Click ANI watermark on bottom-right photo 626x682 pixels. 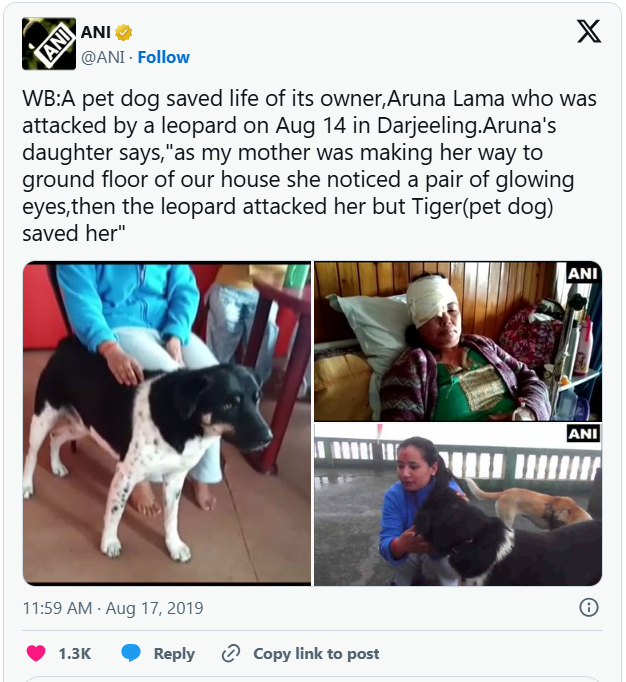[x=583, y=434]
